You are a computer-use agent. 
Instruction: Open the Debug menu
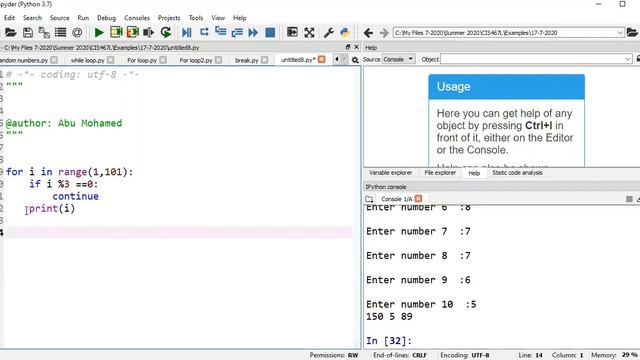[107, 18]
